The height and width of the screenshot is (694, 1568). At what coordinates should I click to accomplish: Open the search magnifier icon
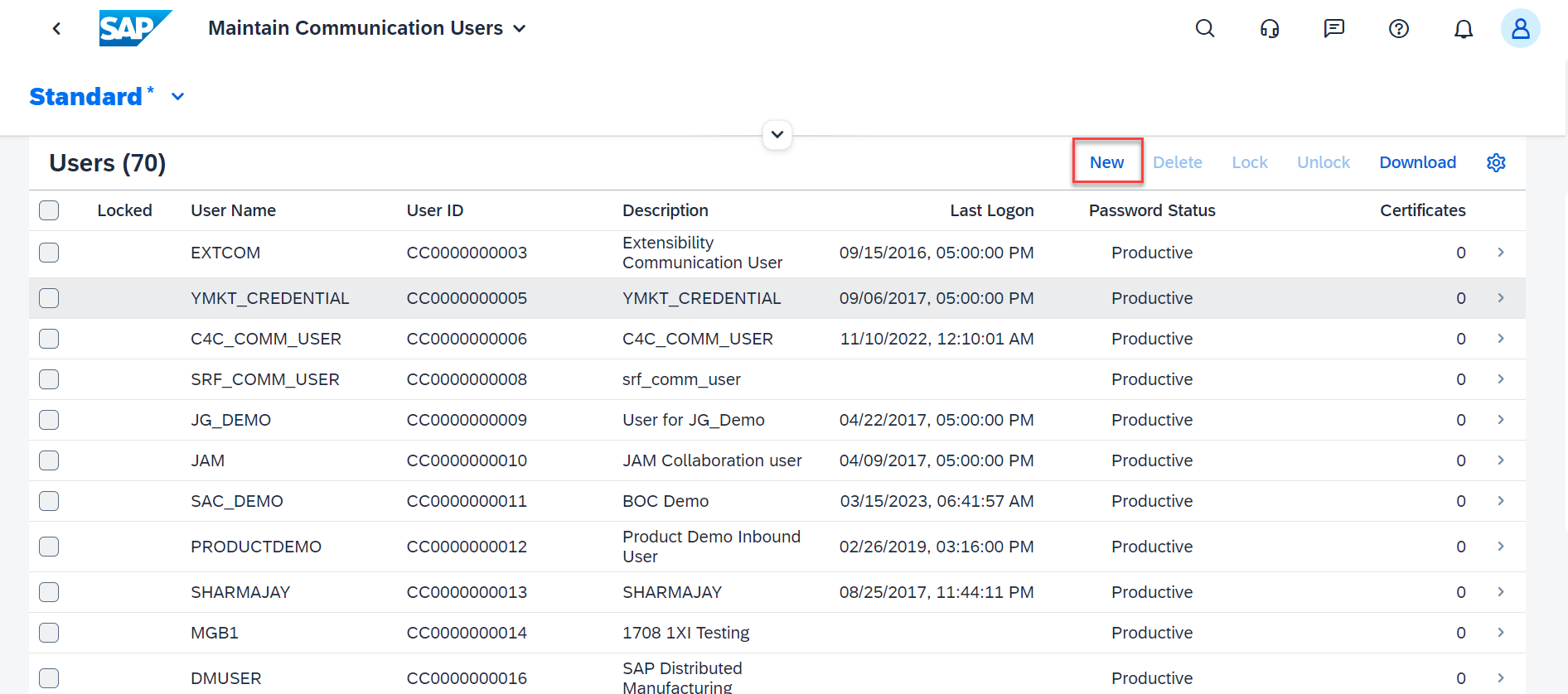[1205, 29]
